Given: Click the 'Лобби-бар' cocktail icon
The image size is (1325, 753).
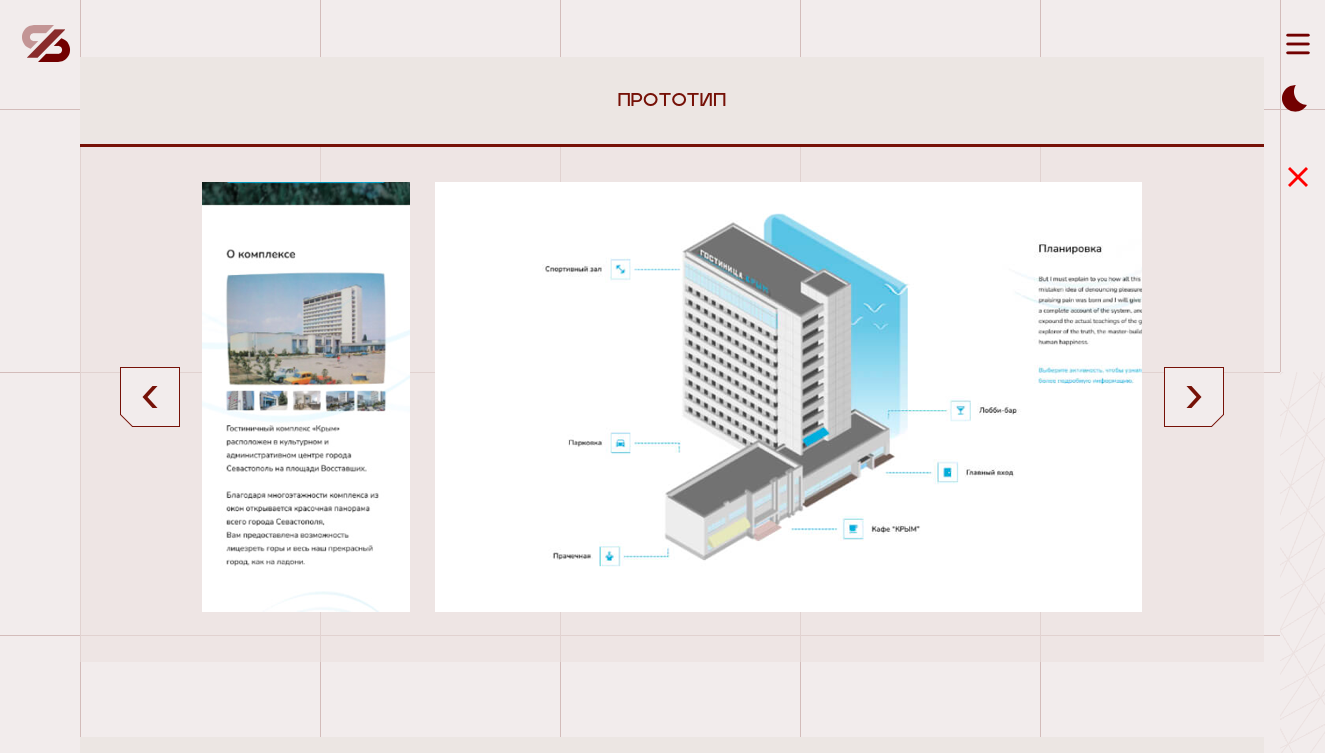Looking at the screenshot, I should [960, 410].
